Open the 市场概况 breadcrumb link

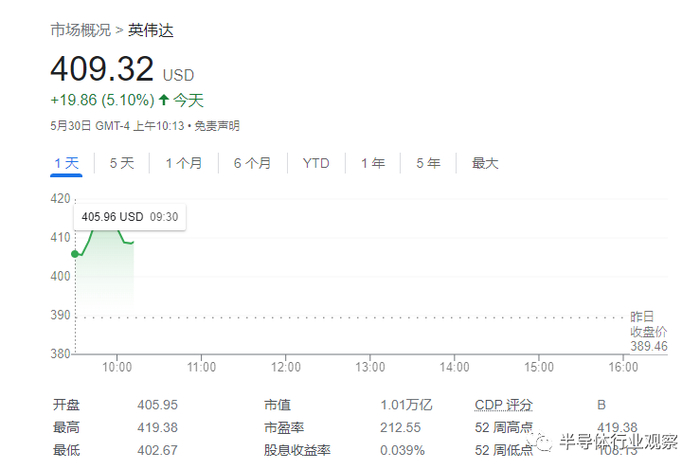click(x=80, y=30)
